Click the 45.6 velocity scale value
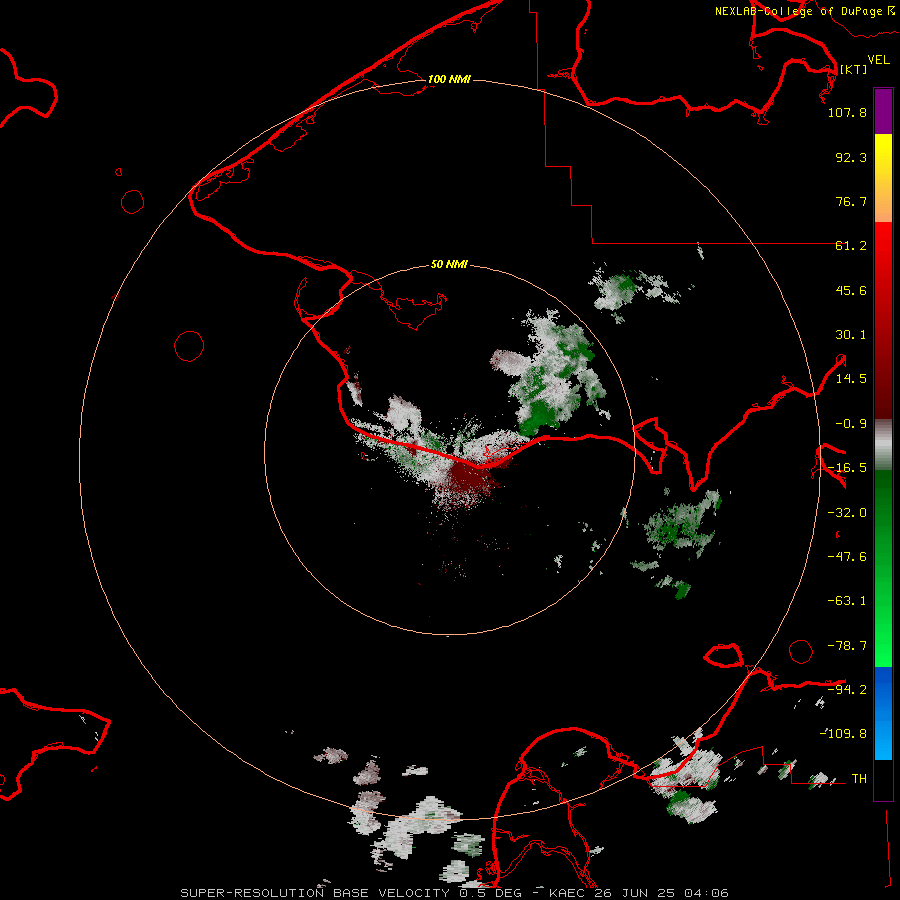Image resolution: width=900 pixels, height=900 pixels. click(851, 290)
